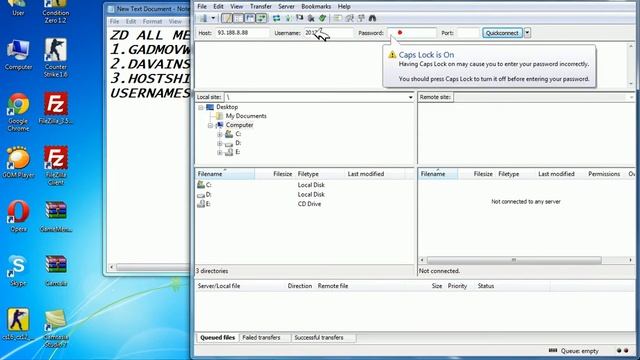Open the Quickconnect history dropdown arrow
The height and width of the screenshot is (360, 640).
(527, 33)
